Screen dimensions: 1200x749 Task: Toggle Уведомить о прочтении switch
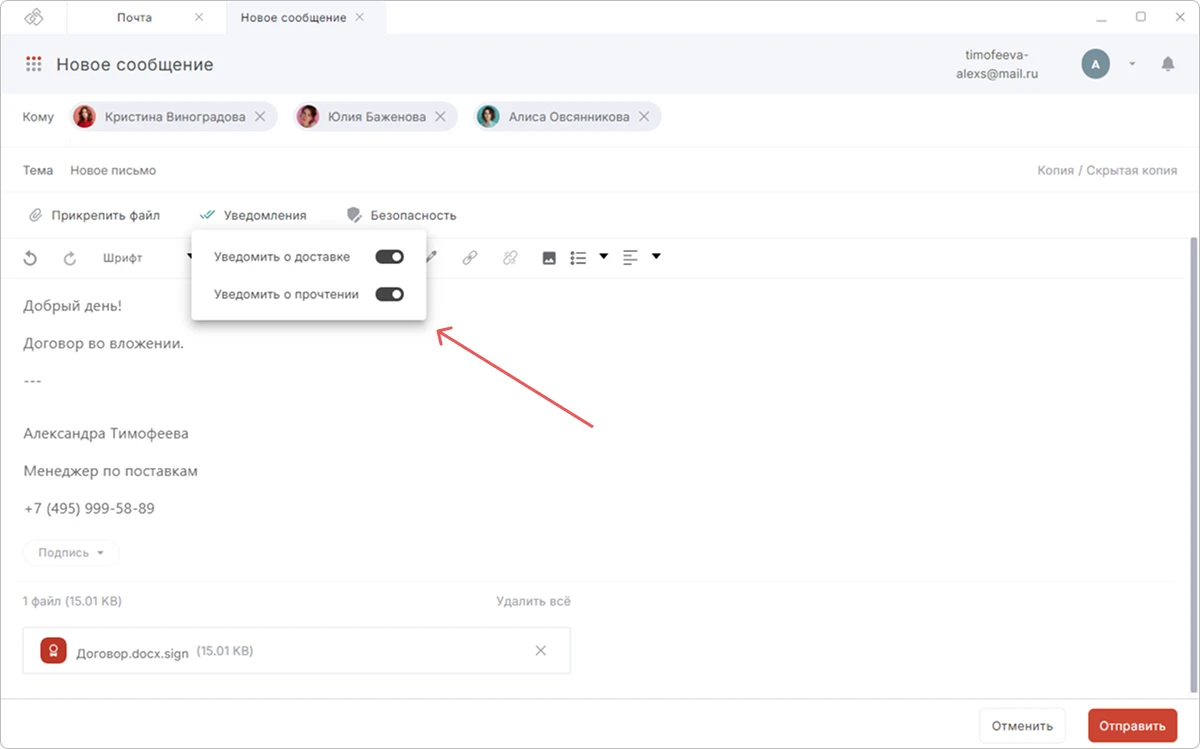(x=389, y=294)
